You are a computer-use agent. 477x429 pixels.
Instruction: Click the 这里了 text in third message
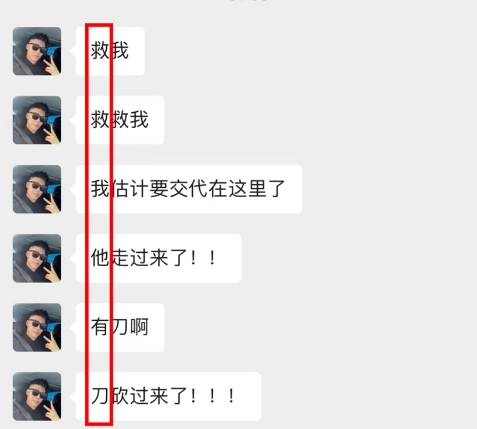pyautogui.click(x=257, y=189)
